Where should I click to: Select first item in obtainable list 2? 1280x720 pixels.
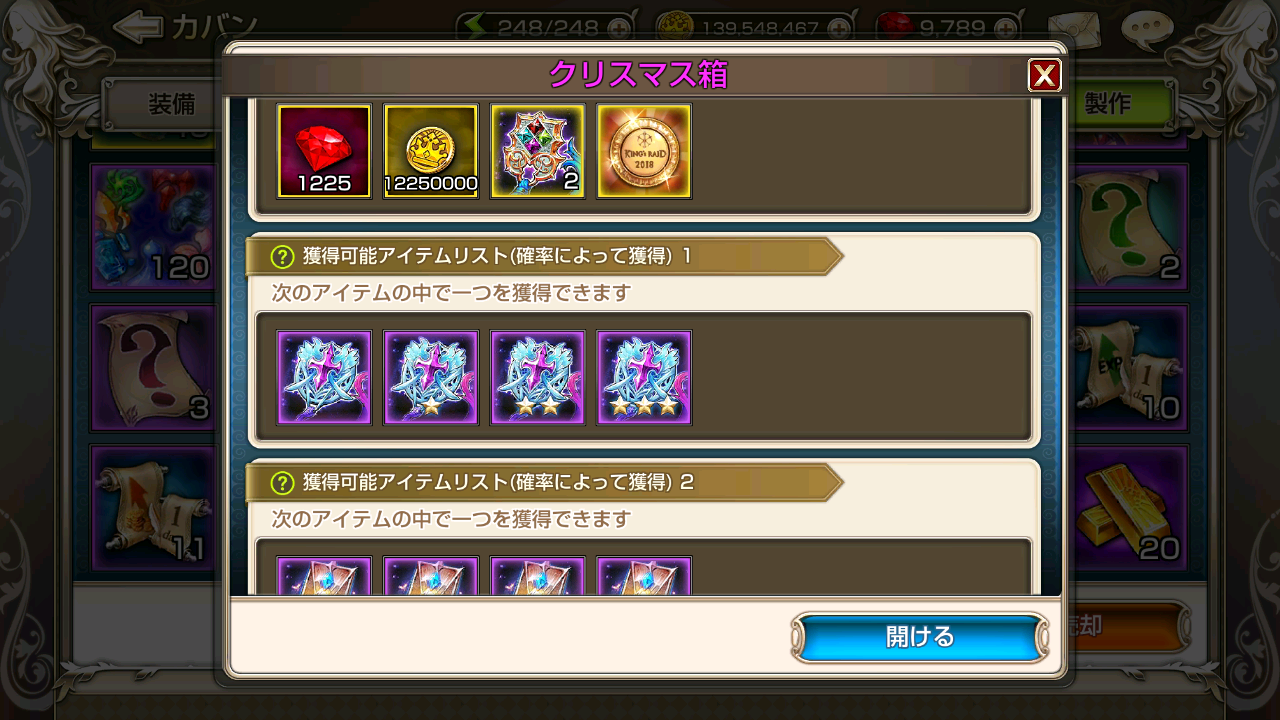coord(324,576)
